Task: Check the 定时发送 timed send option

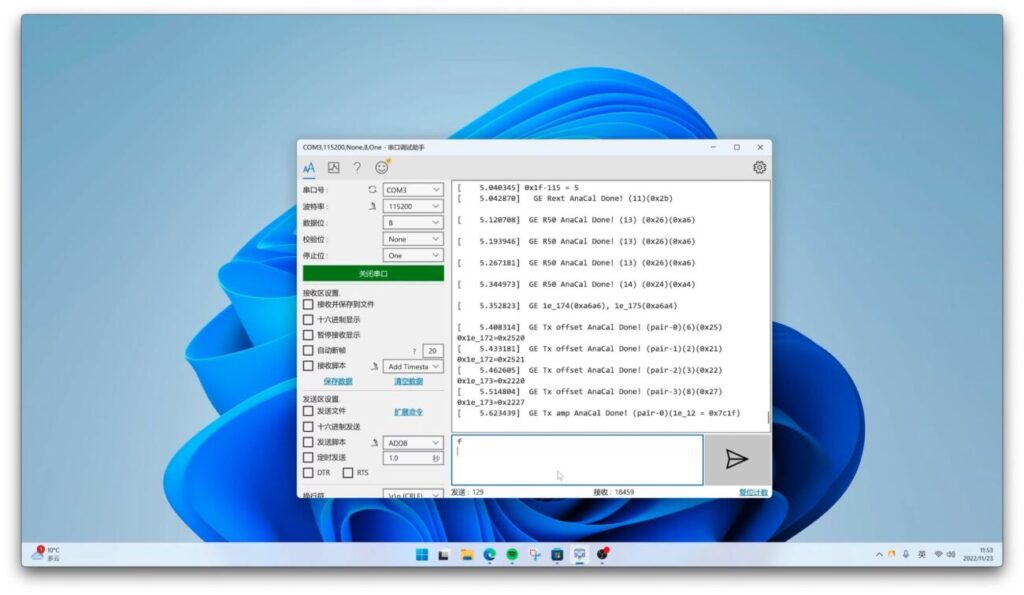Action: tap(307, 457)
